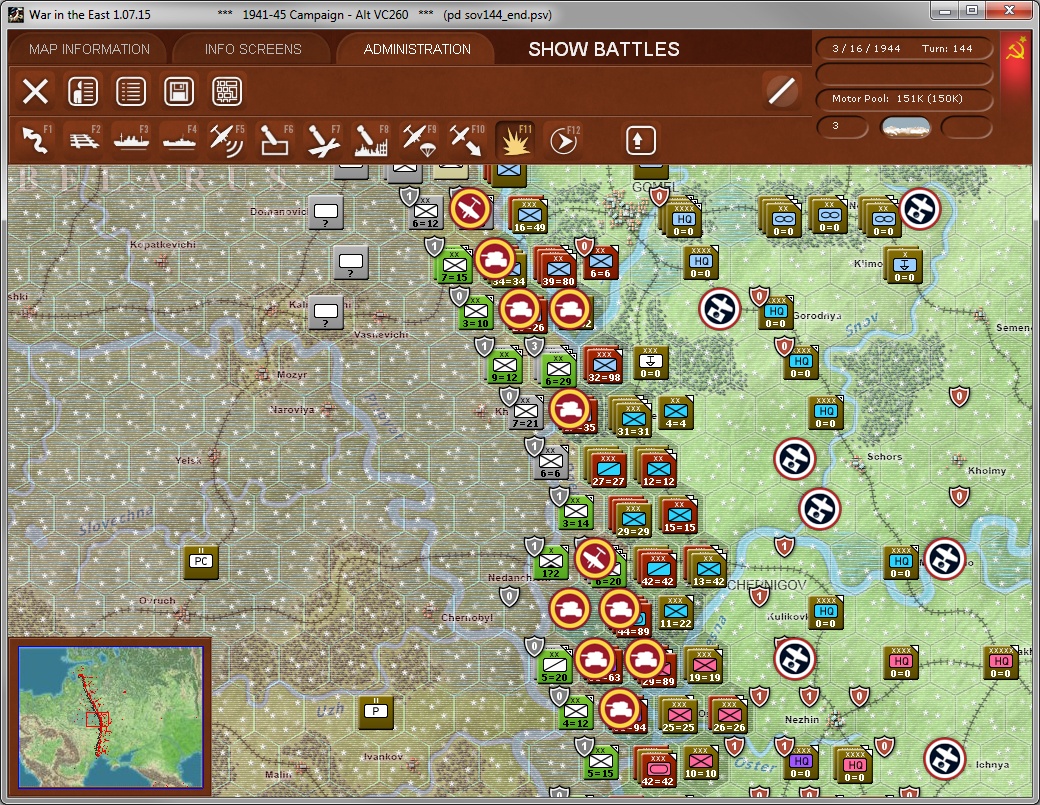This screenshot has height=805, width=1040.
Task: Click the cloud weather indicator
Action: (x=905, y=127)
